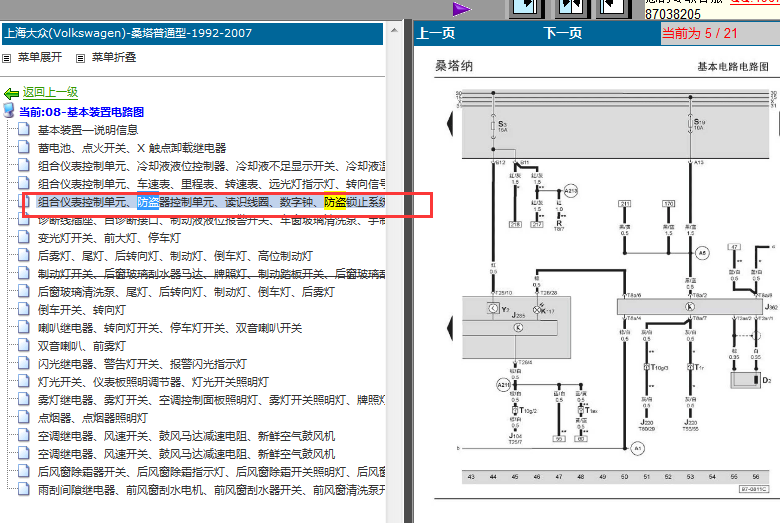Click the icon beside 菜单折叠
This screenshot has height=523, width=780.
(x=80, y=58)
